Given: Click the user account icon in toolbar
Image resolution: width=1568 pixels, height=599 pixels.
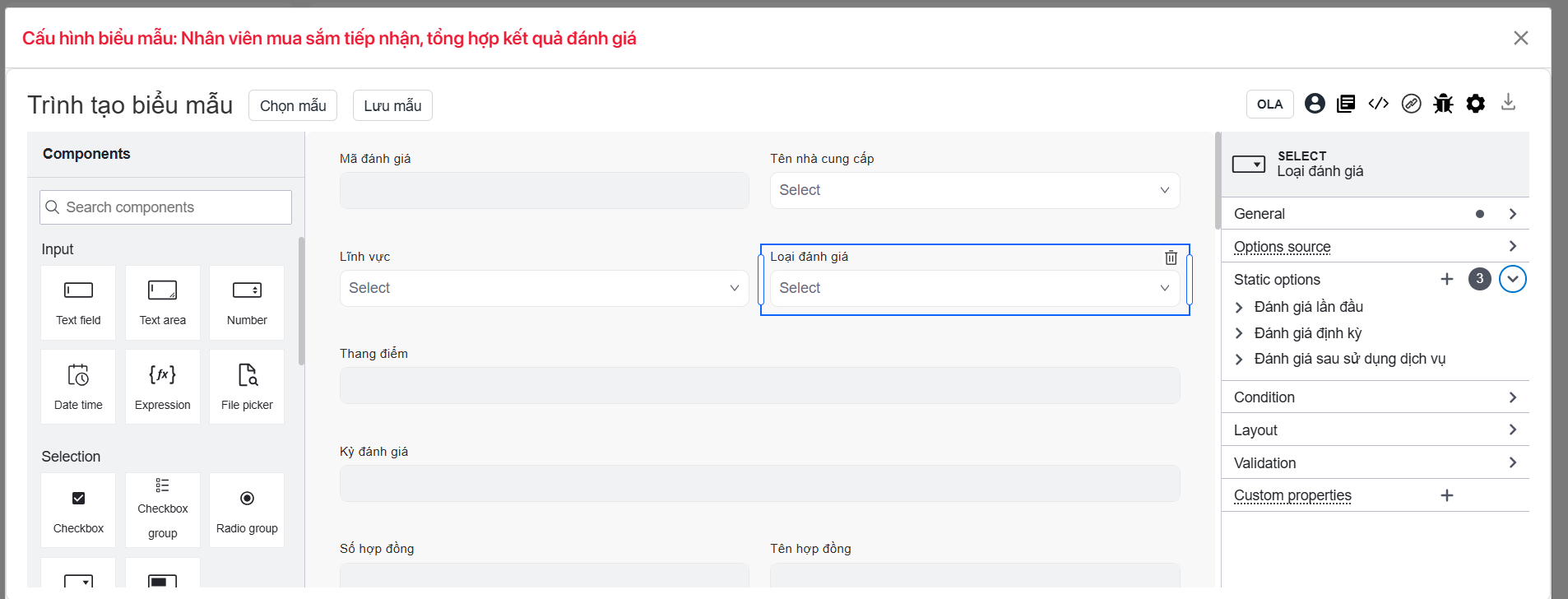Looking at the screenshot, I should [x=1315, y=104].
